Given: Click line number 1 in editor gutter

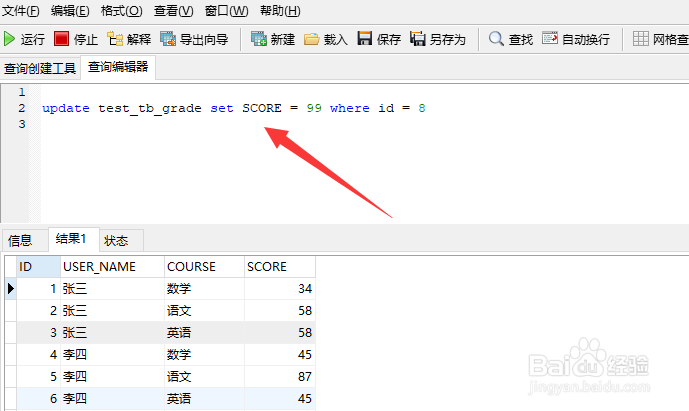Looking at the screenshot, I should (22, 92).
